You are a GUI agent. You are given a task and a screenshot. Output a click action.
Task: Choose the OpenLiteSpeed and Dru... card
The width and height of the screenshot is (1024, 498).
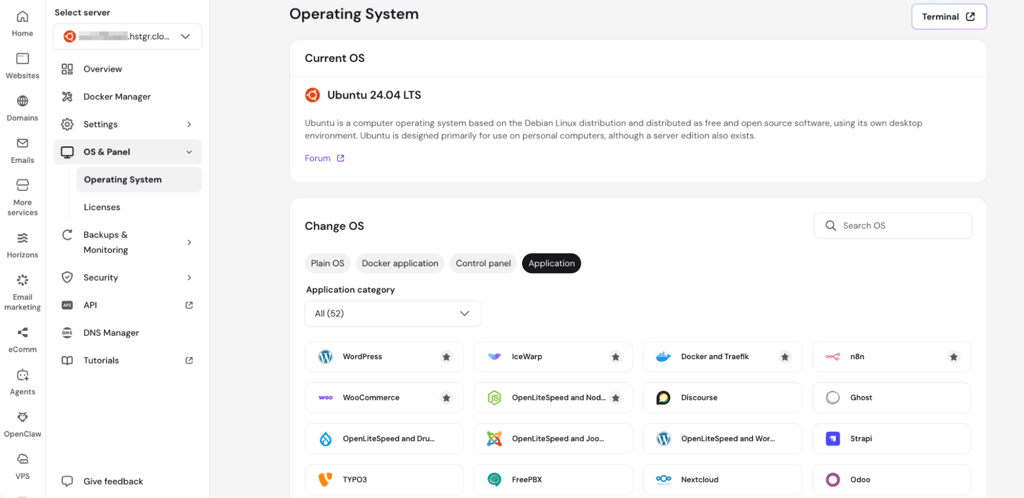click(x=384, y=439)
